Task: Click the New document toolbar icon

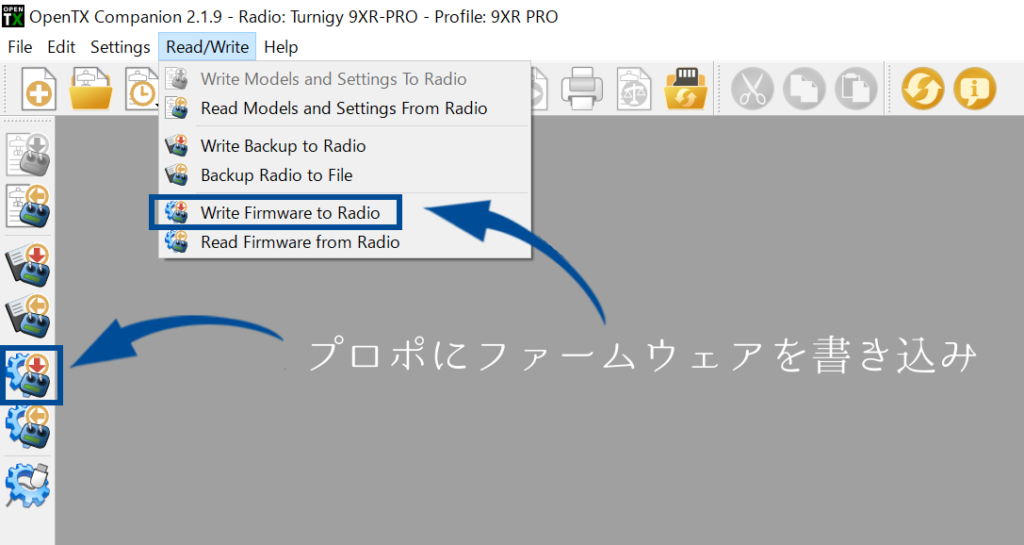Action: pos(39,89)
